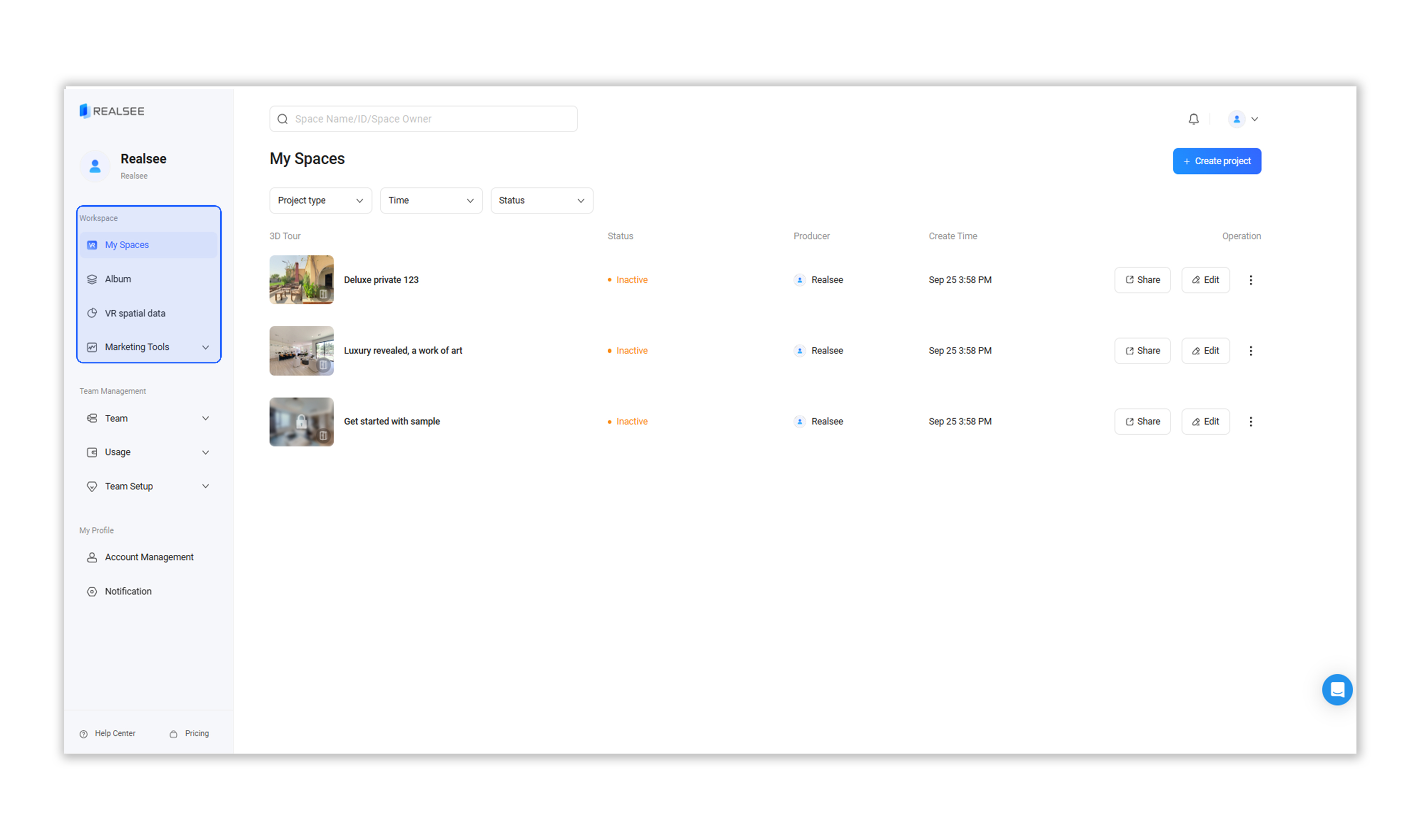This screenshot has width=1423, height=840.
Task: Expand the Usage section
Action: (148, 452)
